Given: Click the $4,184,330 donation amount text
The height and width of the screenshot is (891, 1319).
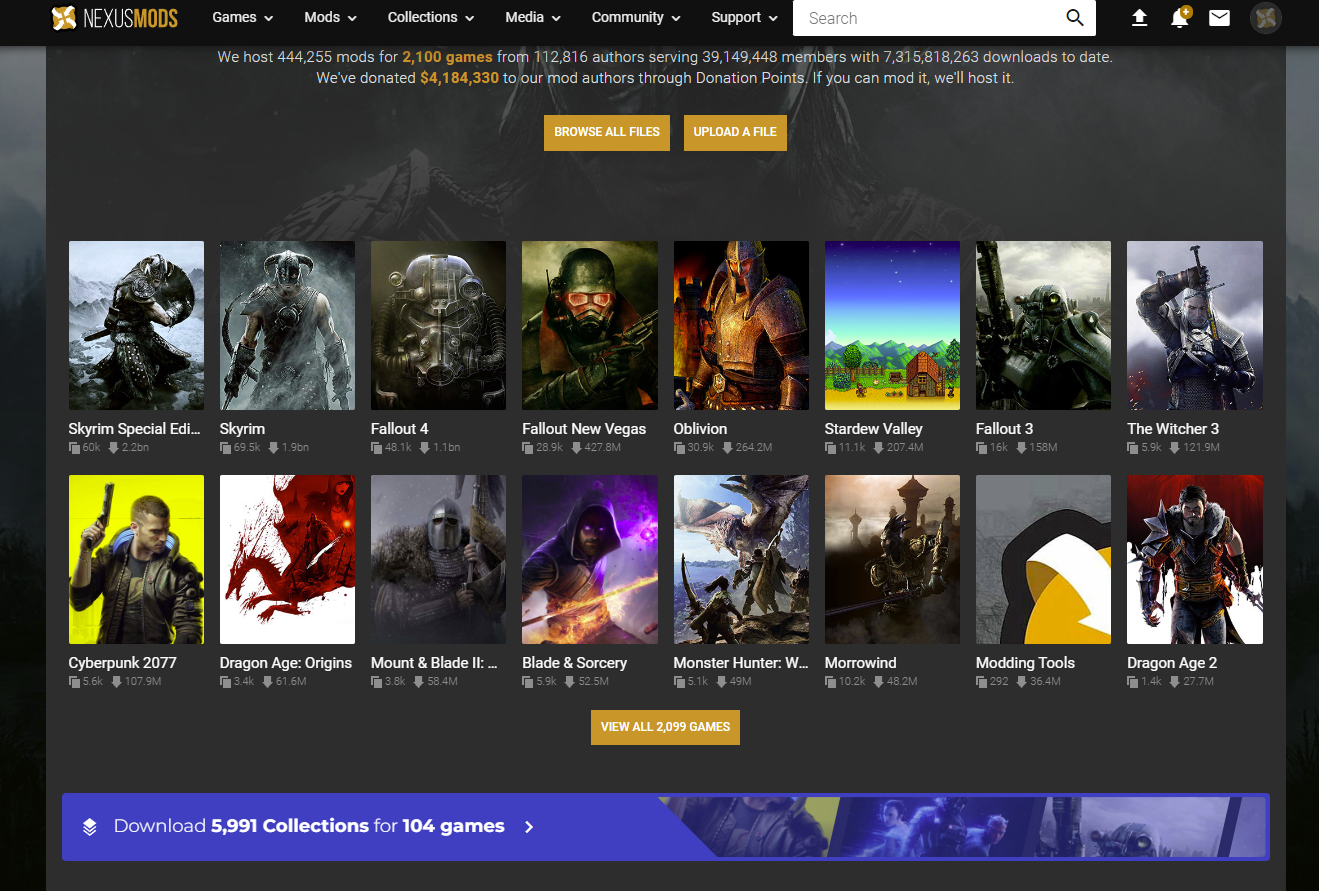Looking at the screenshot, I should click(x=459, y=77).
